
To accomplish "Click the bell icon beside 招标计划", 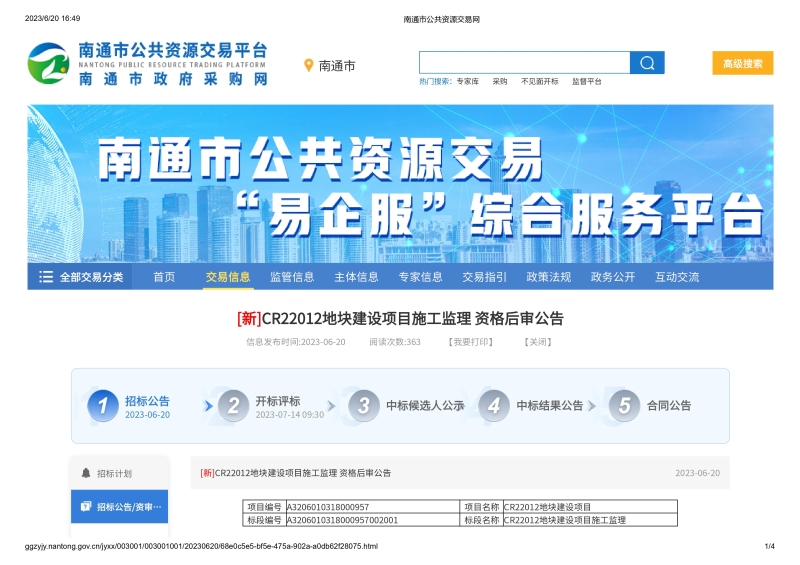I will (x=86, y=473).
